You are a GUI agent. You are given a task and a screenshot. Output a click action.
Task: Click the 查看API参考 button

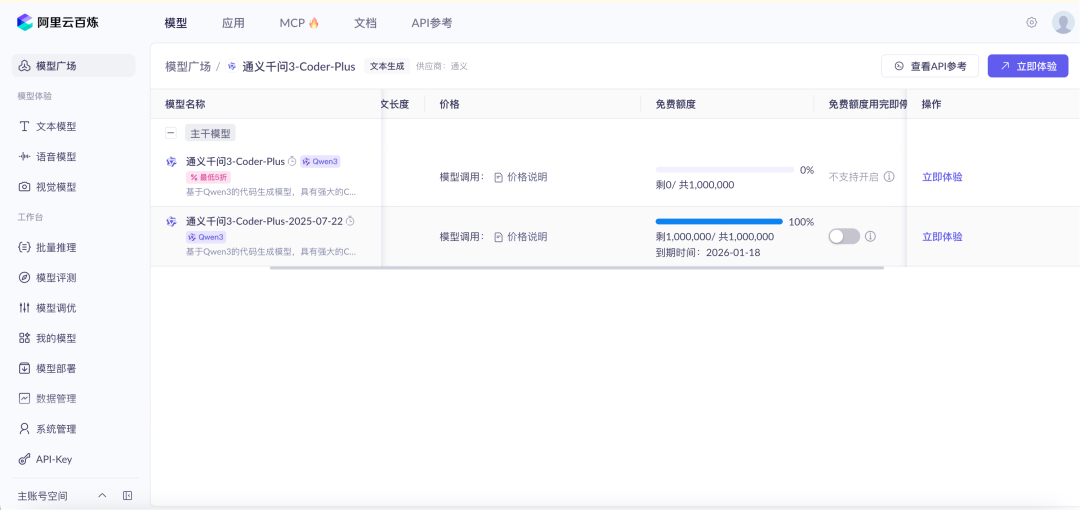pos(930,66)
